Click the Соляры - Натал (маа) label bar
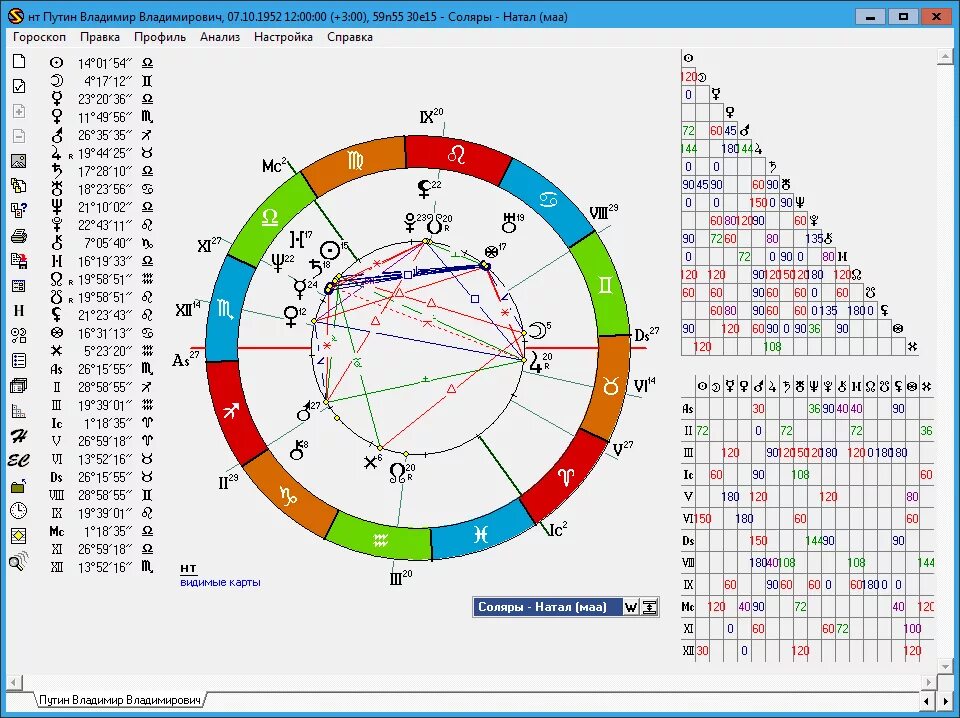This screenshot has width=960, height=718. (547, 607)
